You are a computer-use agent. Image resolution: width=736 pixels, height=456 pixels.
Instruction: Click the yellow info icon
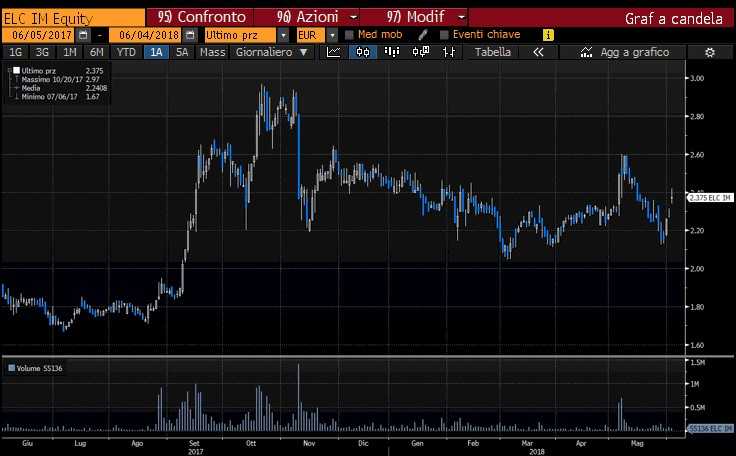point(548,35)
